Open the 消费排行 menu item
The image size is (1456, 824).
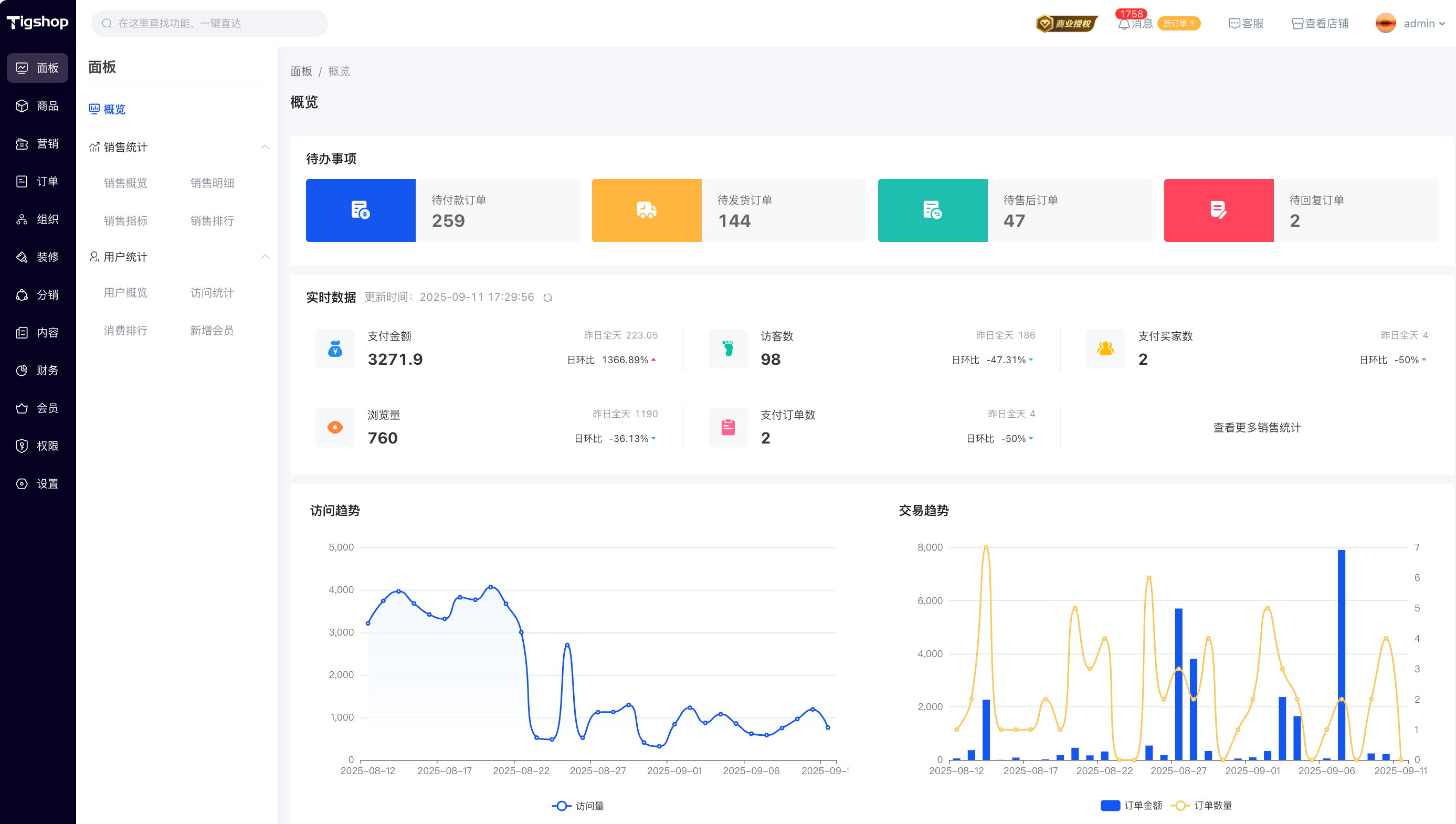tap(125, 331)
